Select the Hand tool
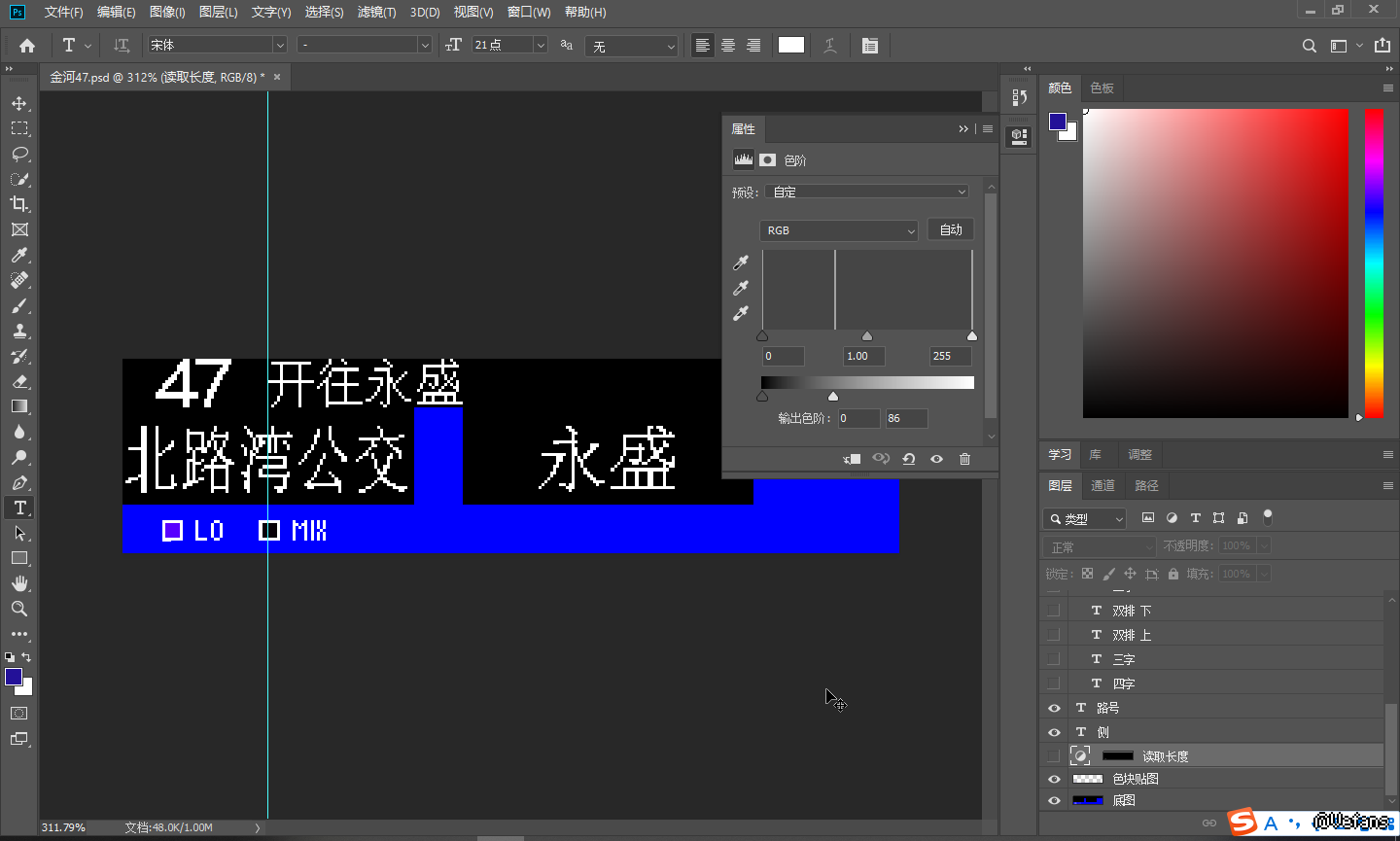The image size is (1400, 841). pos(19,583)
